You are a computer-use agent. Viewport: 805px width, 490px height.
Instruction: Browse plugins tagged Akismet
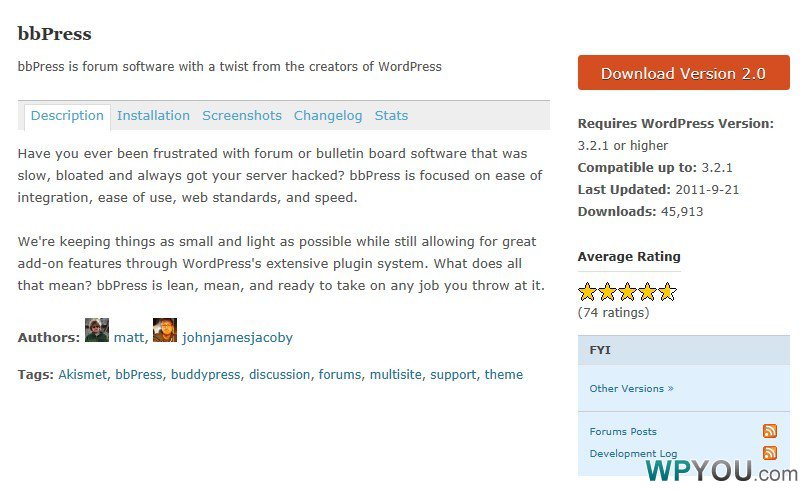click(83, 374)
